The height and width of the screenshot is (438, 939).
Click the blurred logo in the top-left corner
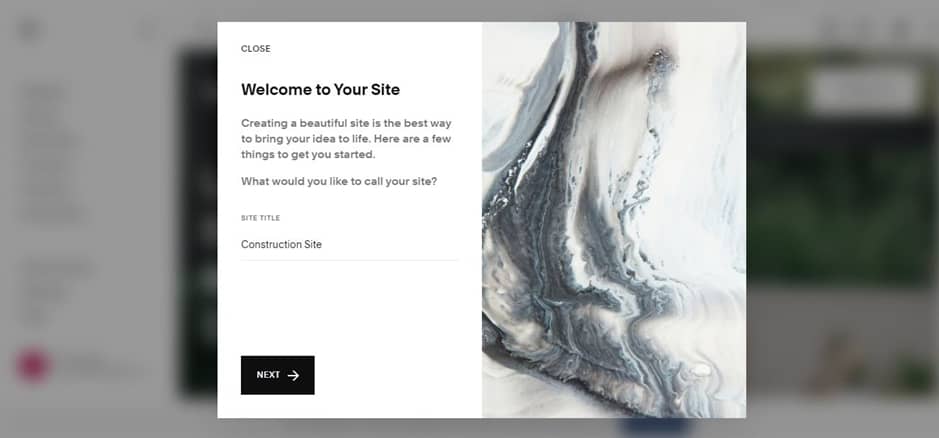[29, 29]
